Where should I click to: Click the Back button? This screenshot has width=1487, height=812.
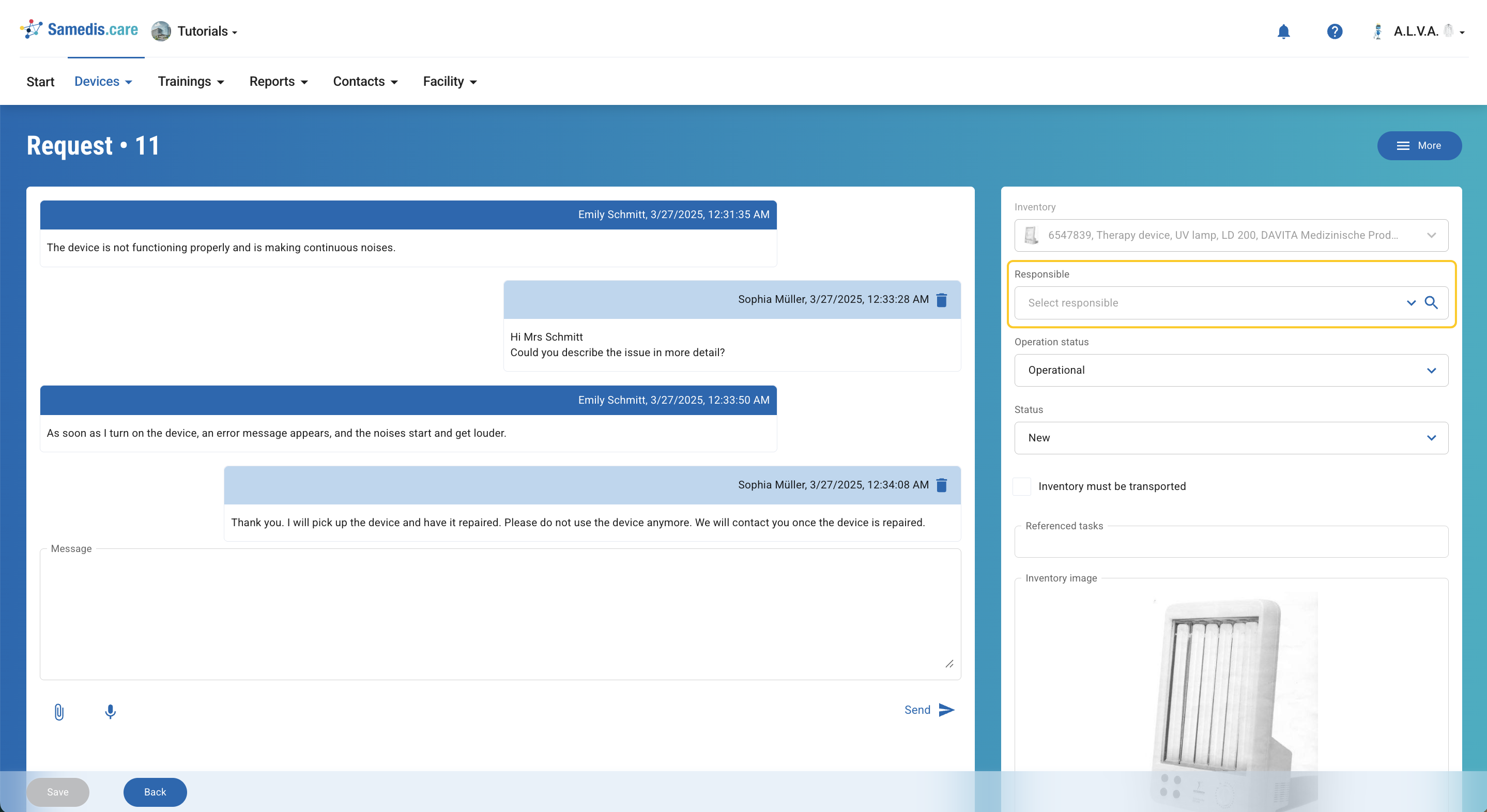pyautogui.click(x=155, y=792)
